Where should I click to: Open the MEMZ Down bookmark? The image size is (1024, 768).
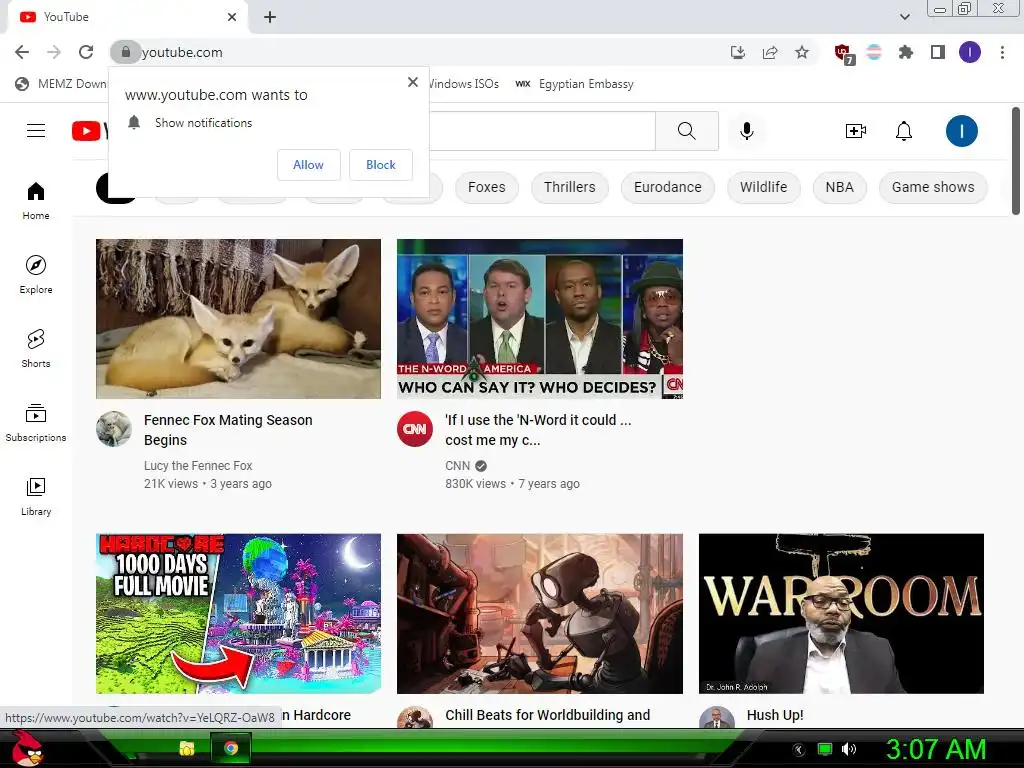tap(61, 84)
